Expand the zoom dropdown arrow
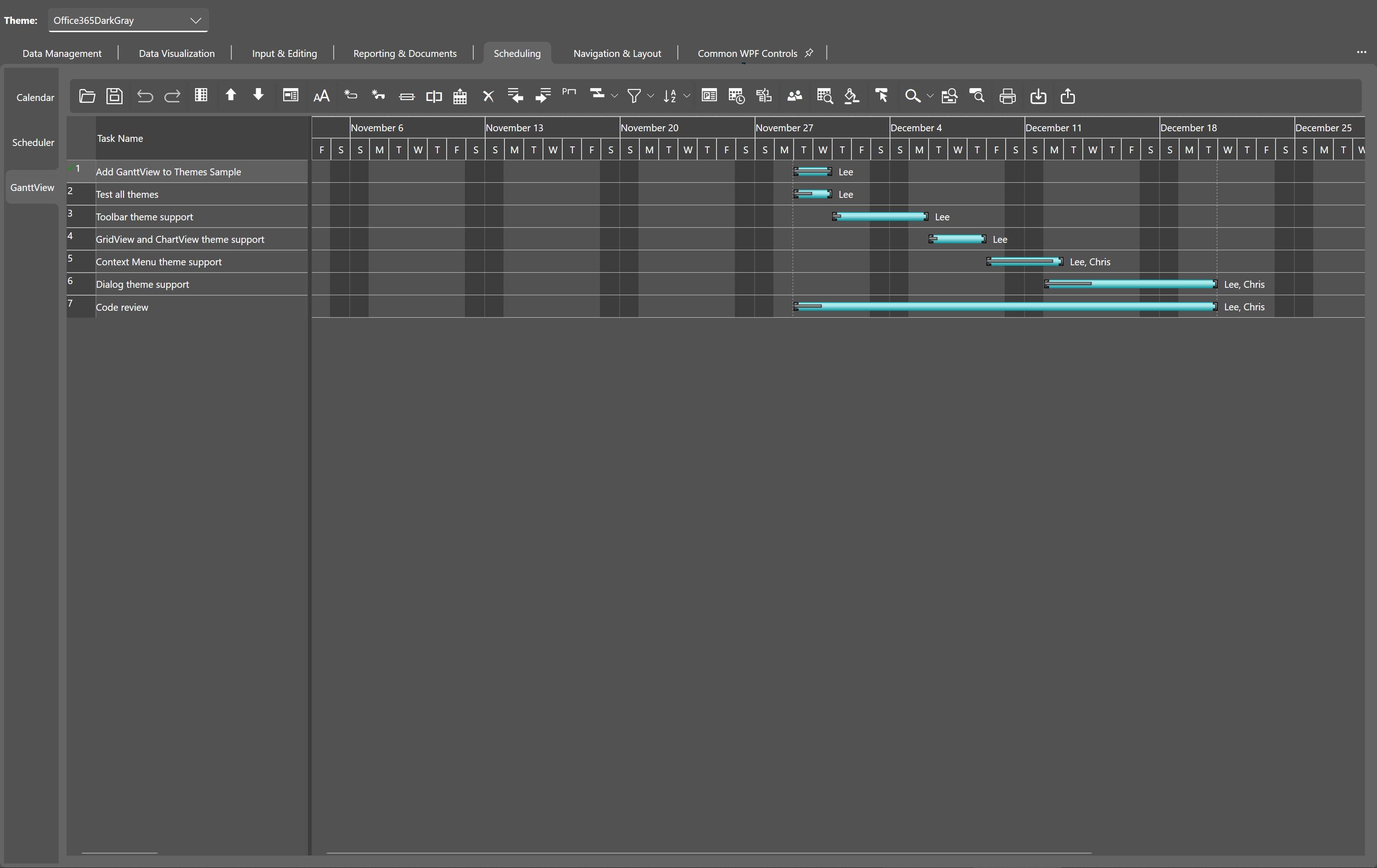This screenshot has width=1377, height=868. [x=930, y=96]
